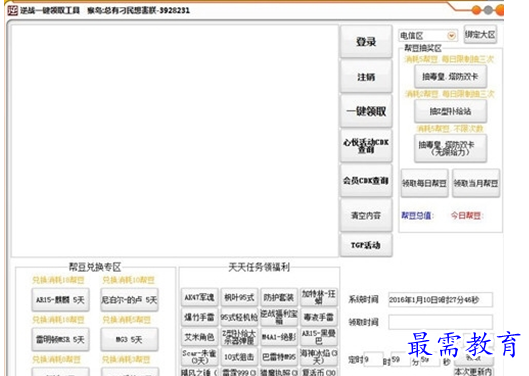Click the 帮豆兑换专区 group title
529x376 pixels.
95,267
